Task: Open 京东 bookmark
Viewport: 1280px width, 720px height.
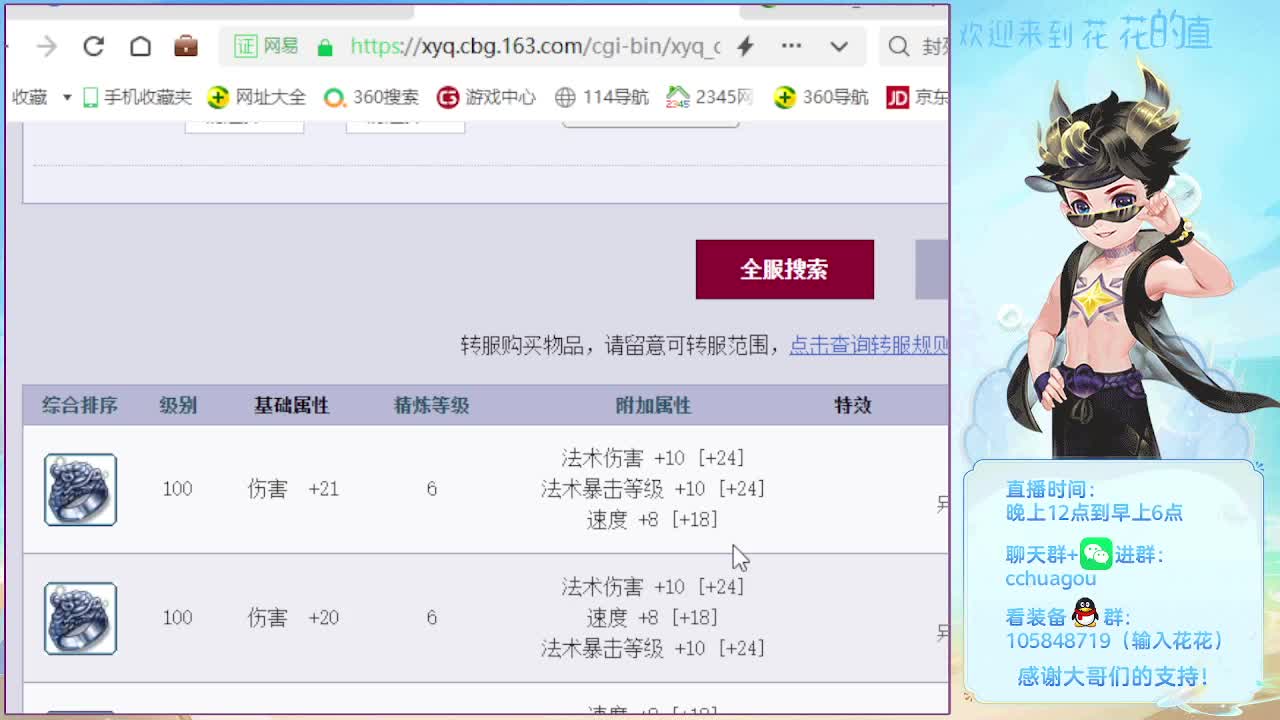Action: point(918,97)
